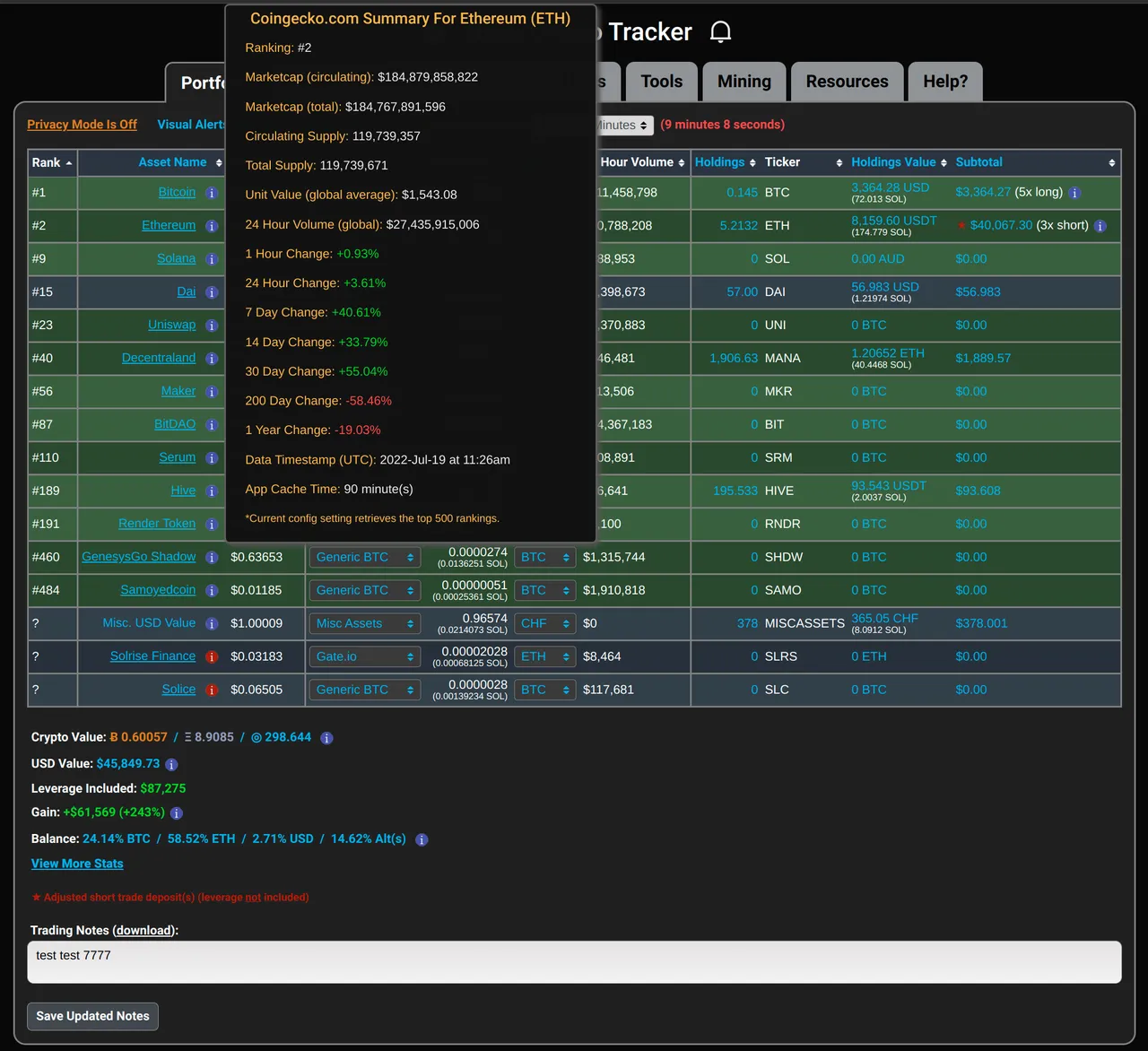Open Generic BTC exchange dropdown for Samoyedcoin
Screen dimensions: 1148x1051
point(364,591)
